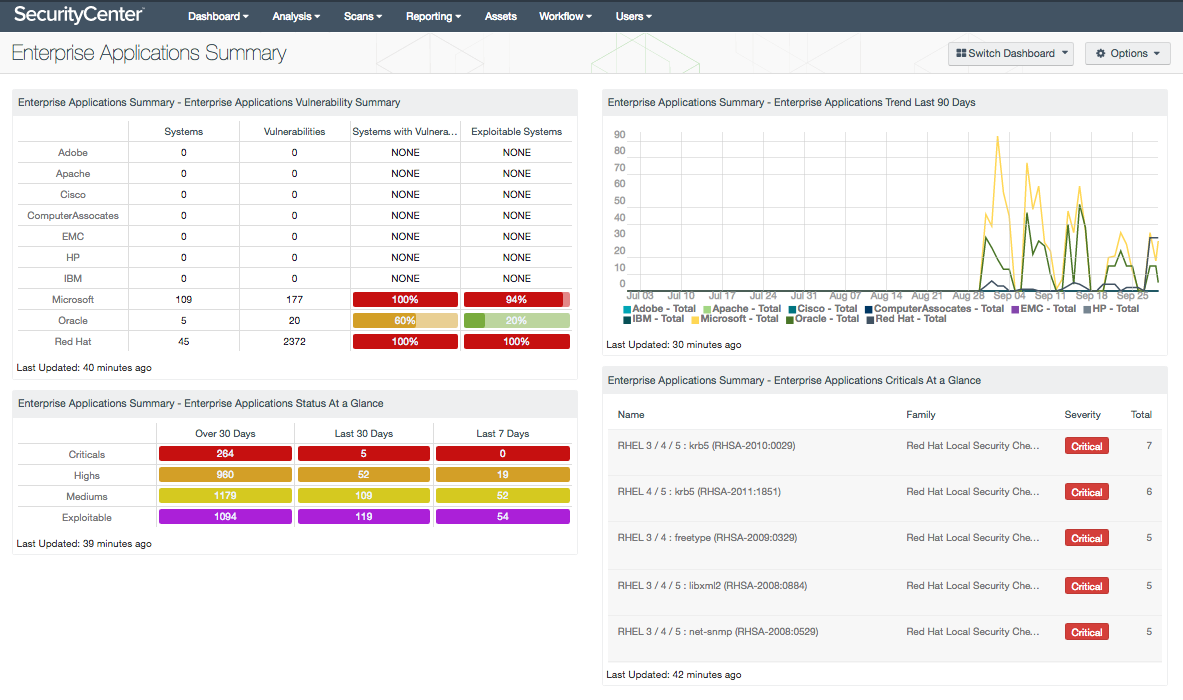
Task: Click the SecurityCenter logo
Action: click(x=78, y=14)
